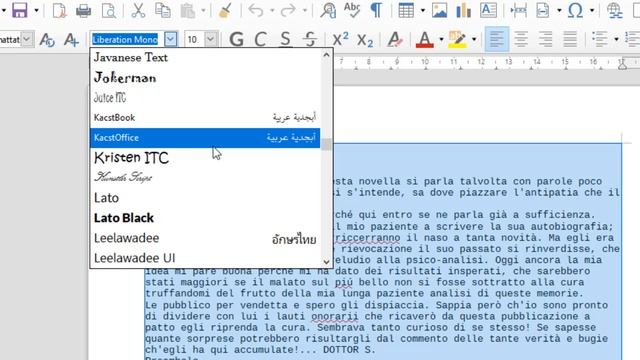This screenshot has width=640, height=360.
Task: Open the Paste options dropdown
Action: click(x=203, y=10)
